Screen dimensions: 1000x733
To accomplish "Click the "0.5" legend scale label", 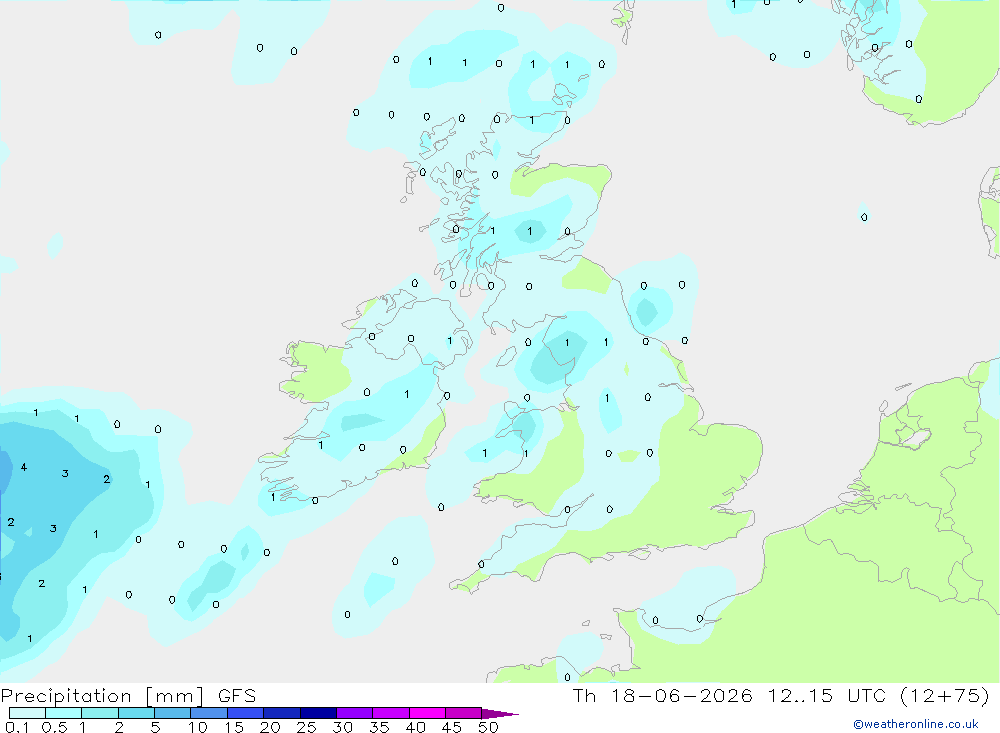I will click(x=54, y=727).
